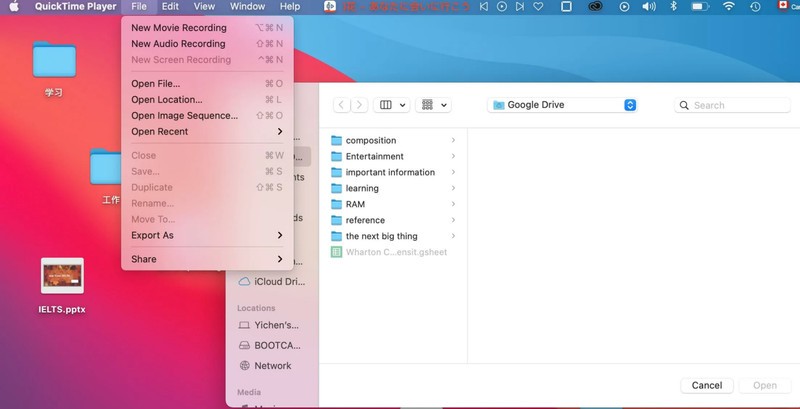The width and height of the screenshot is (800, 409).
Task: Click the Cancel button
Action: 707,386
